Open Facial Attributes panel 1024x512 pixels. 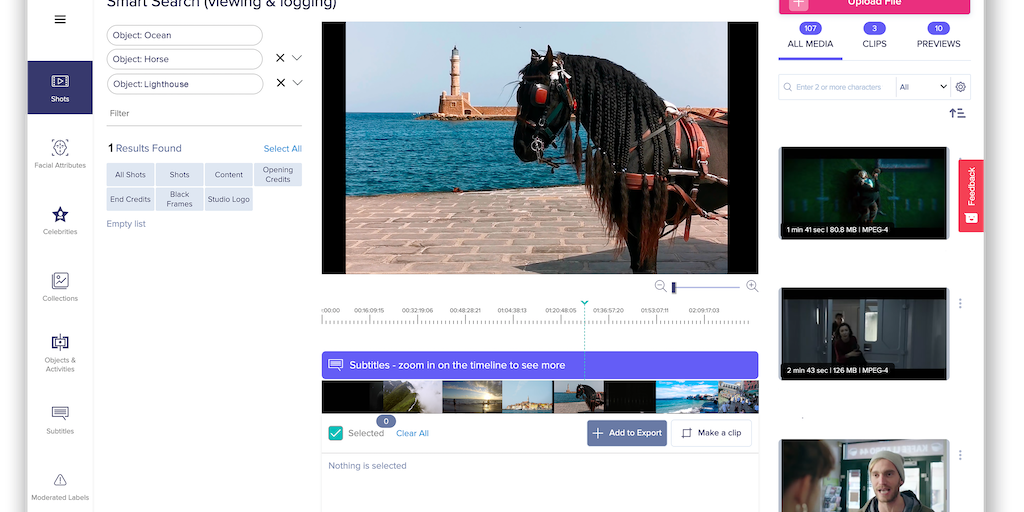(x=60, y=154)
